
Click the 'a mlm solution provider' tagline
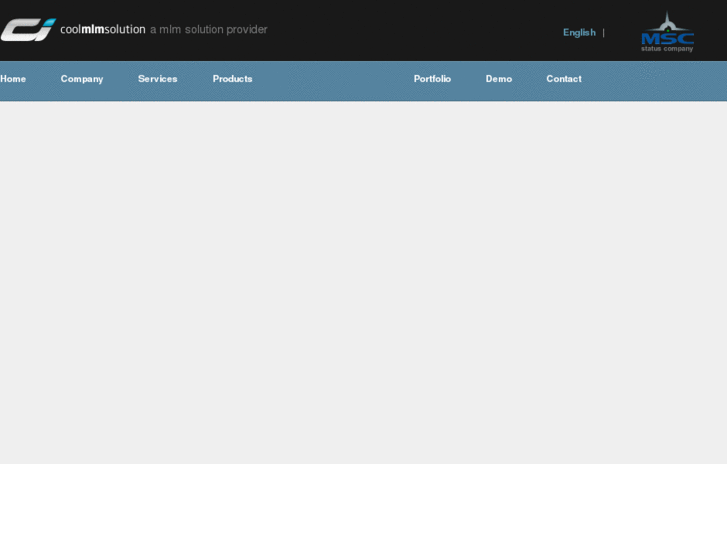[x=209, y=30]
